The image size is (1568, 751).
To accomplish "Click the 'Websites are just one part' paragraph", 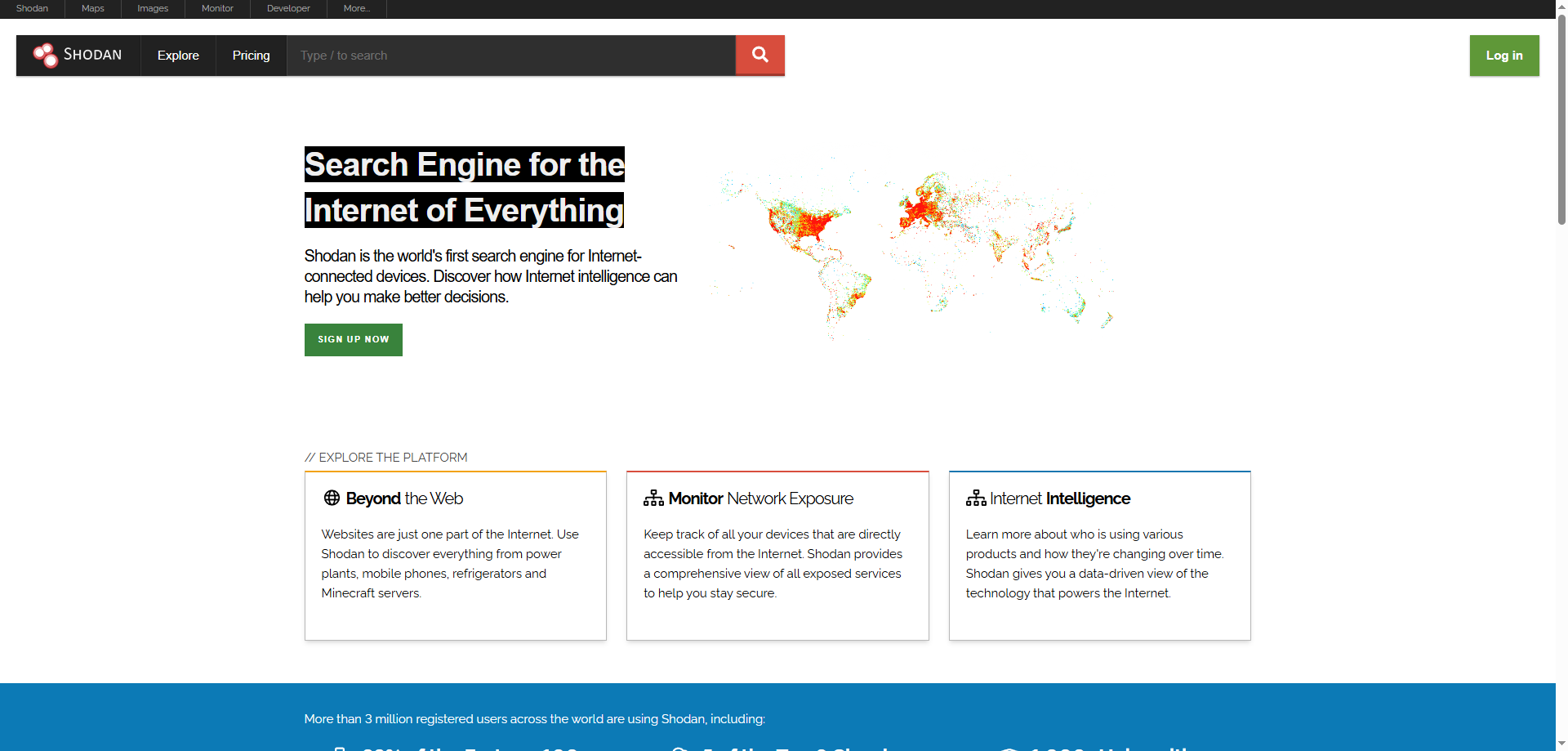I will [450, 564].
